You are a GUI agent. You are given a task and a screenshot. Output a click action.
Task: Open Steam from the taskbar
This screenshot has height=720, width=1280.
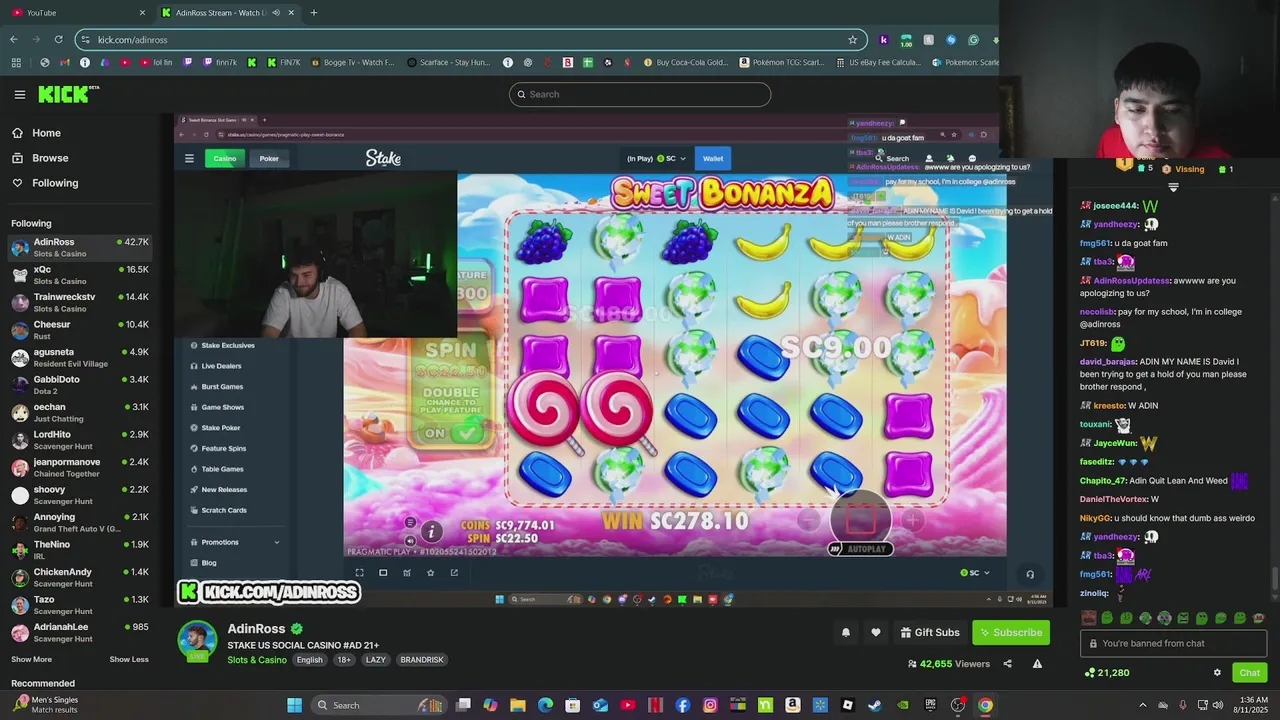(x=875, y=705)
